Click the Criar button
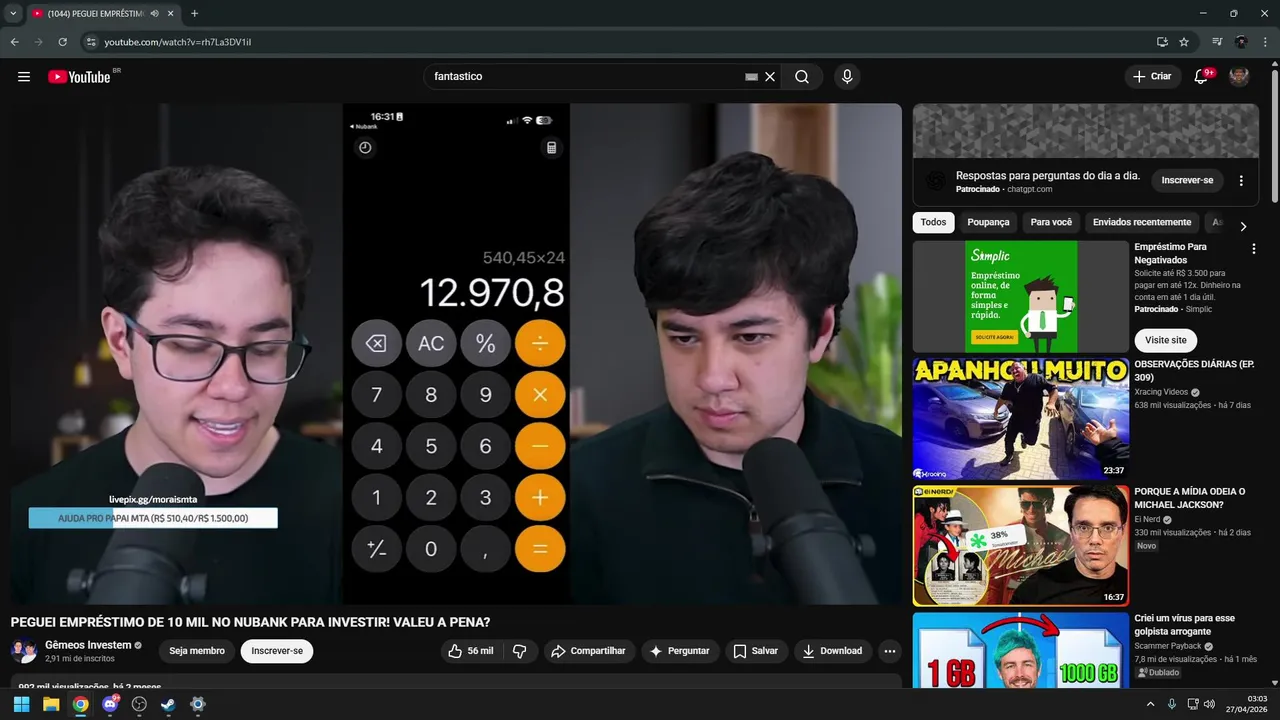1280x720 pixels. [x=1152, y=77]
